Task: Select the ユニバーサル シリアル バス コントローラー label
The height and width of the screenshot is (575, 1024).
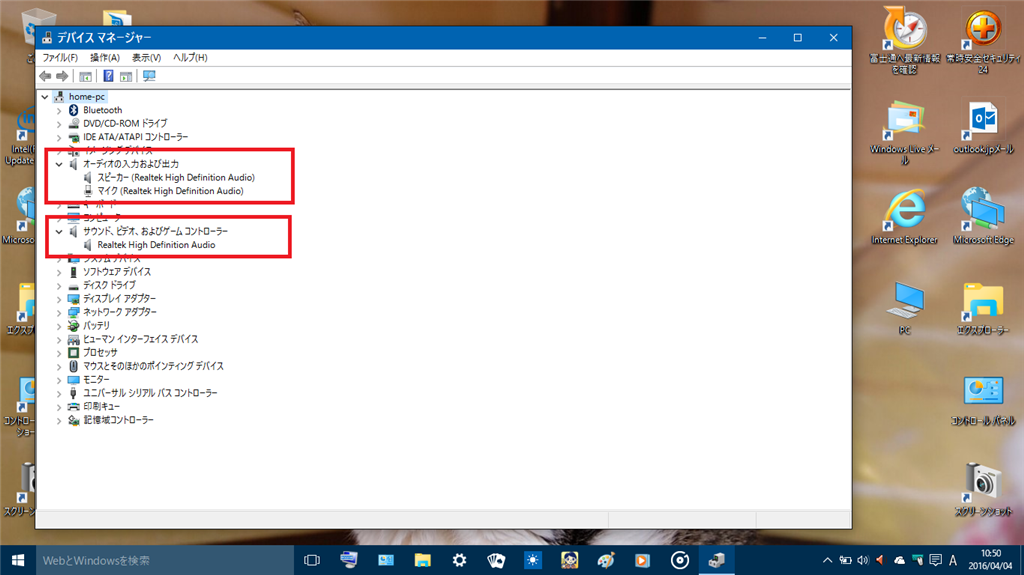Action: (x=150, y=393)
